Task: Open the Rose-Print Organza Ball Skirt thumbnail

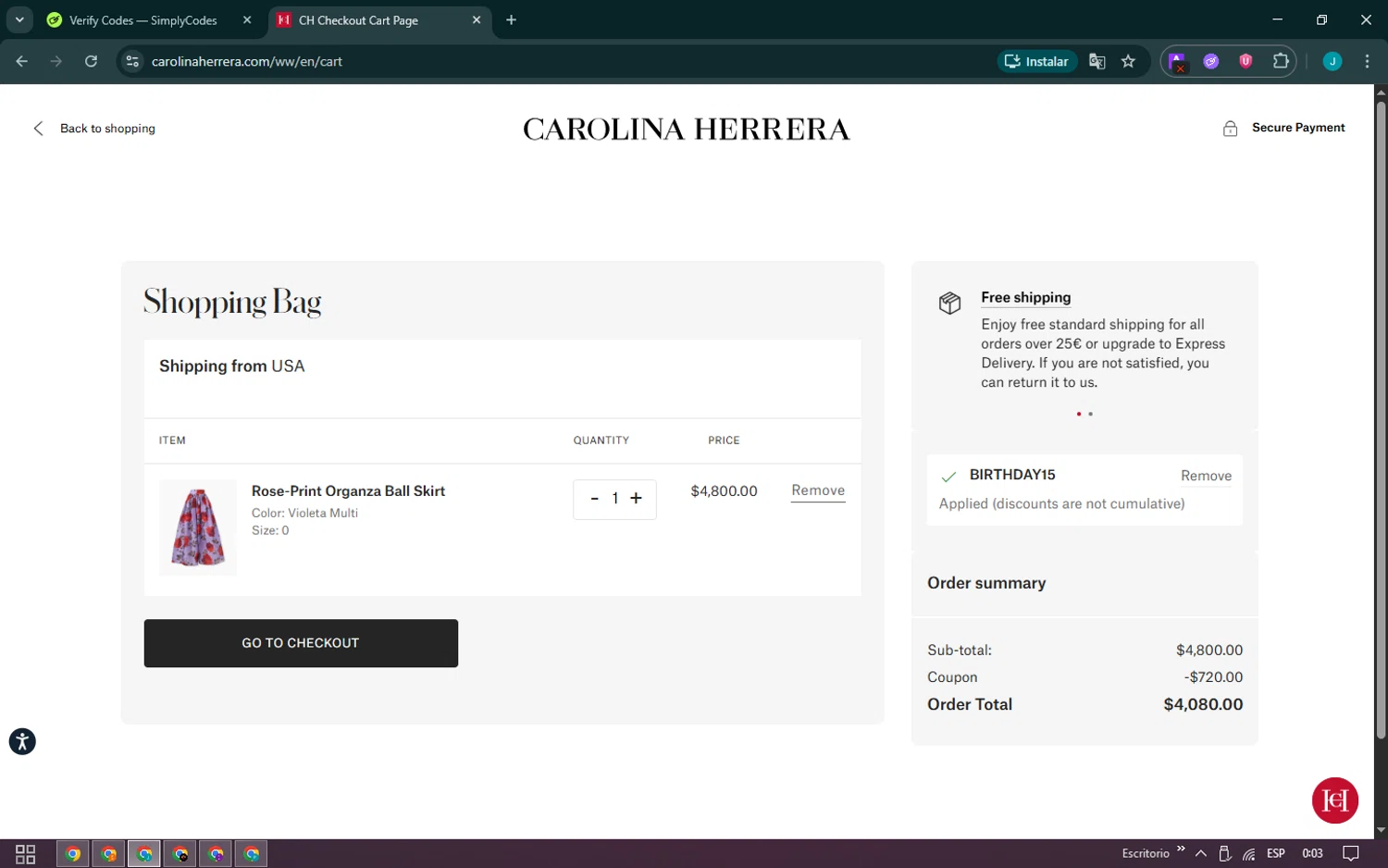Action: (x=198, y=527)
